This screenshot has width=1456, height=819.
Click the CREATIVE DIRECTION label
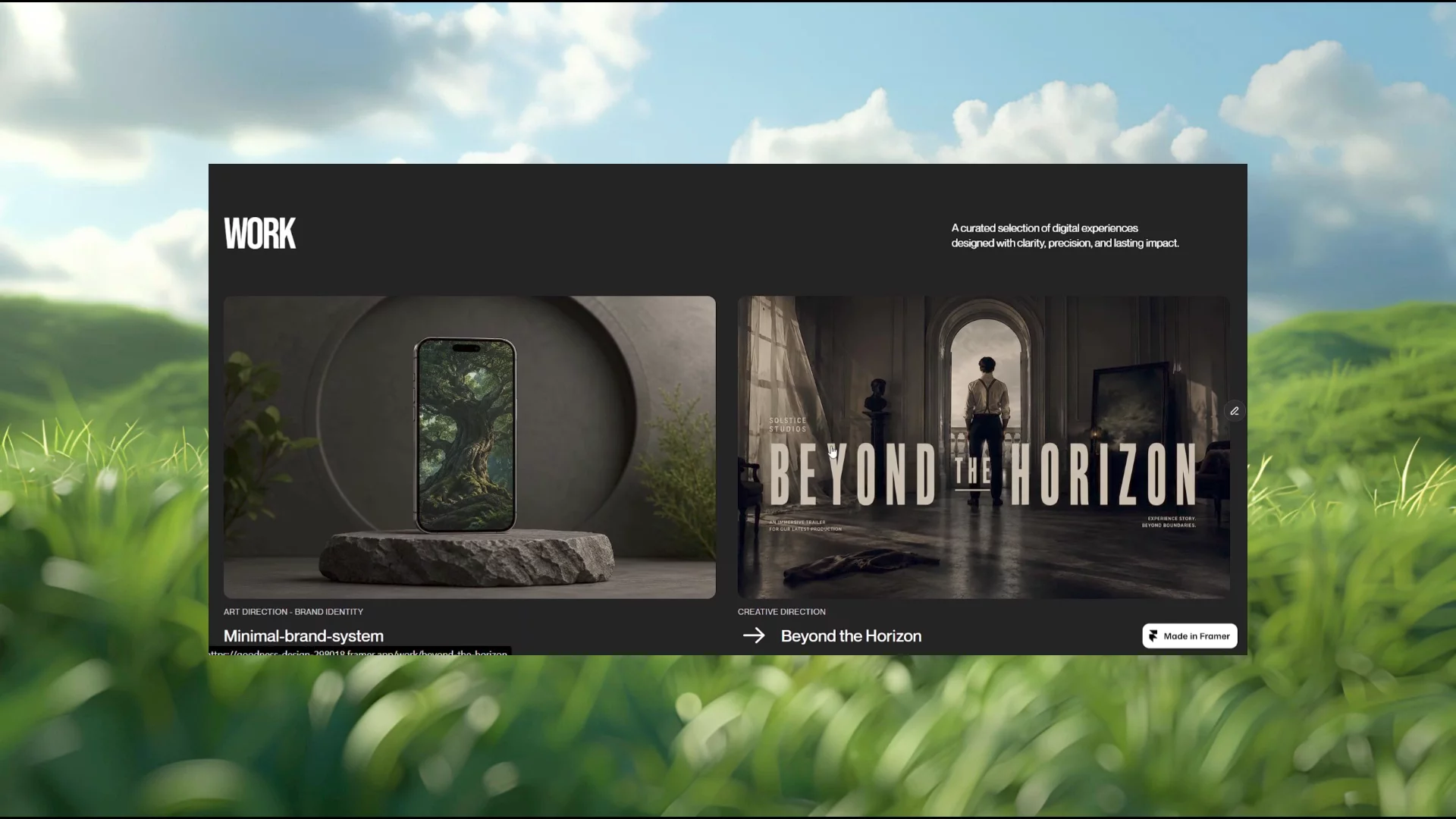[x=782, y=611]
